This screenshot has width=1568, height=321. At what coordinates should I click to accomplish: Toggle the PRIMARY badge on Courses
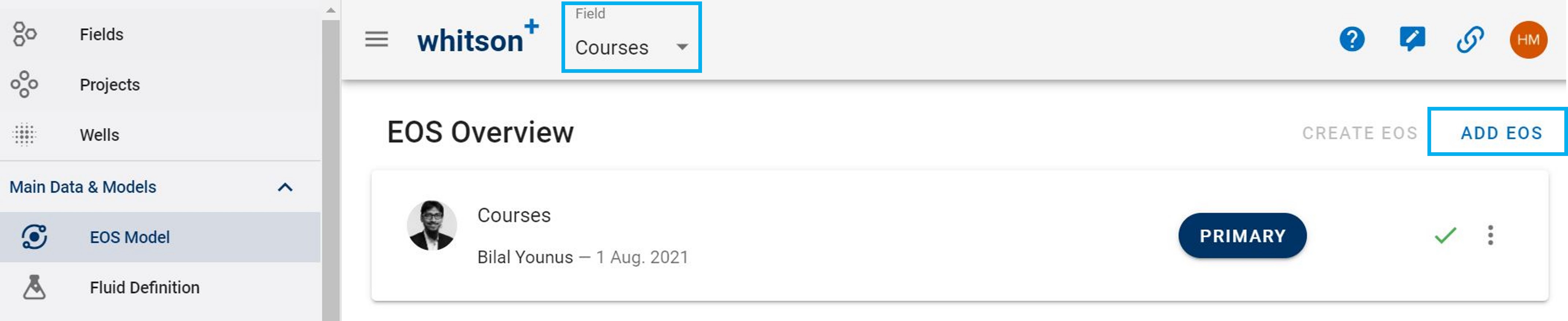(1242, 236)
